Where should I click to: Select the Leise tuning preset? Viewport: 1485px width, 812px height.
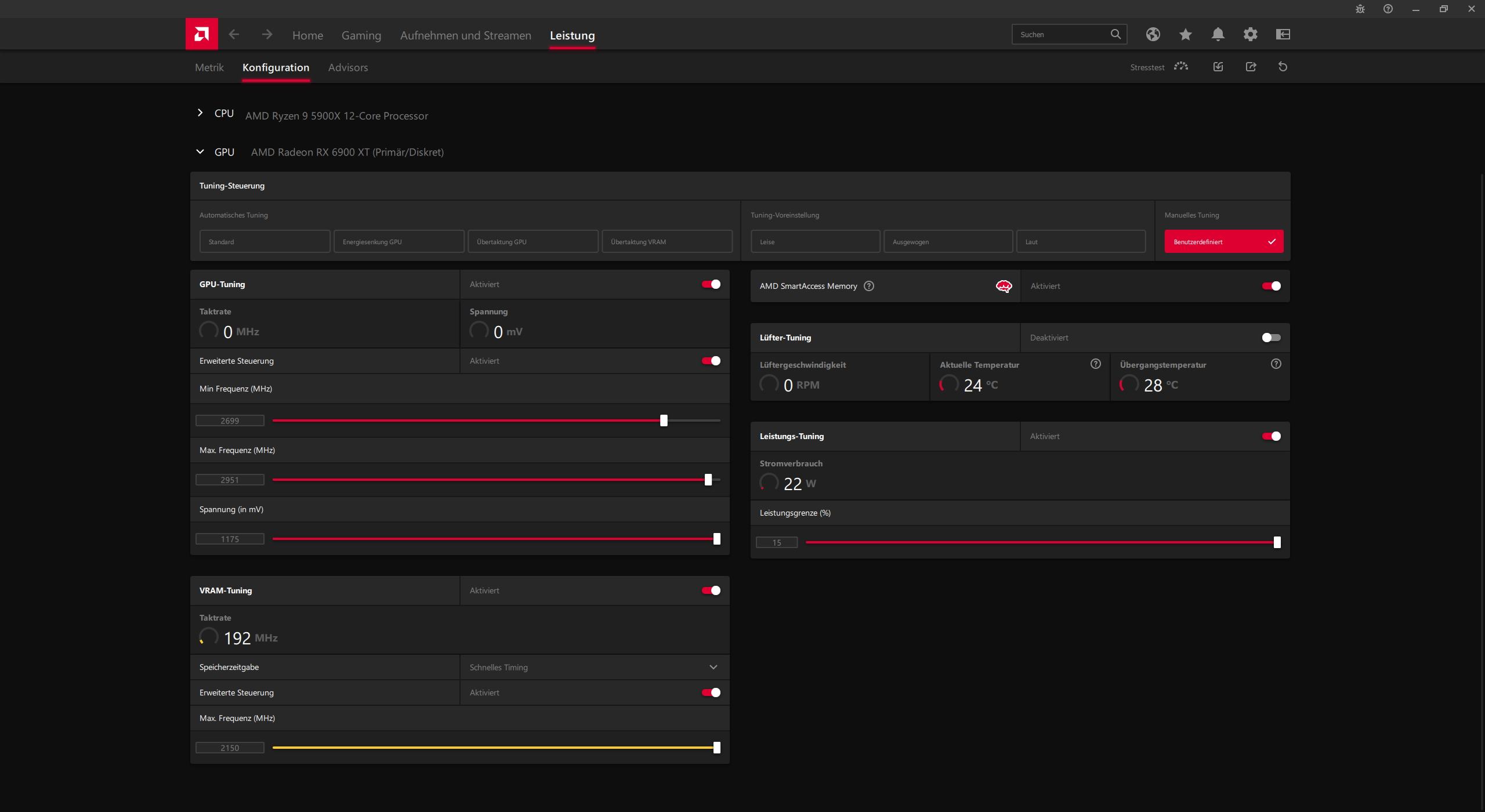click(815, 241)
